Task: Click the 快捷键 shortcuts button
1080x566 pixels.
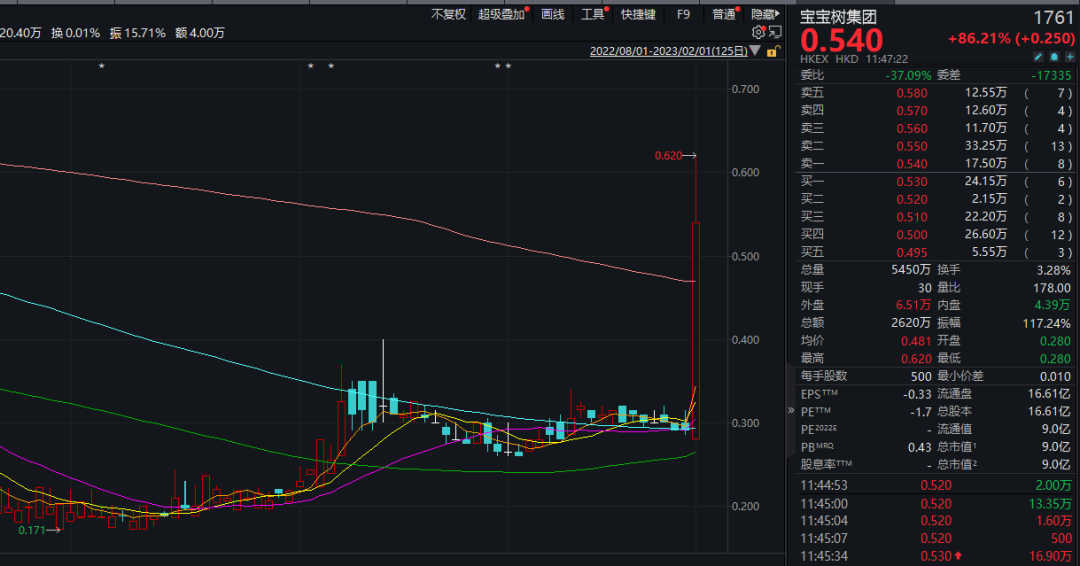Action: (638, 14)
